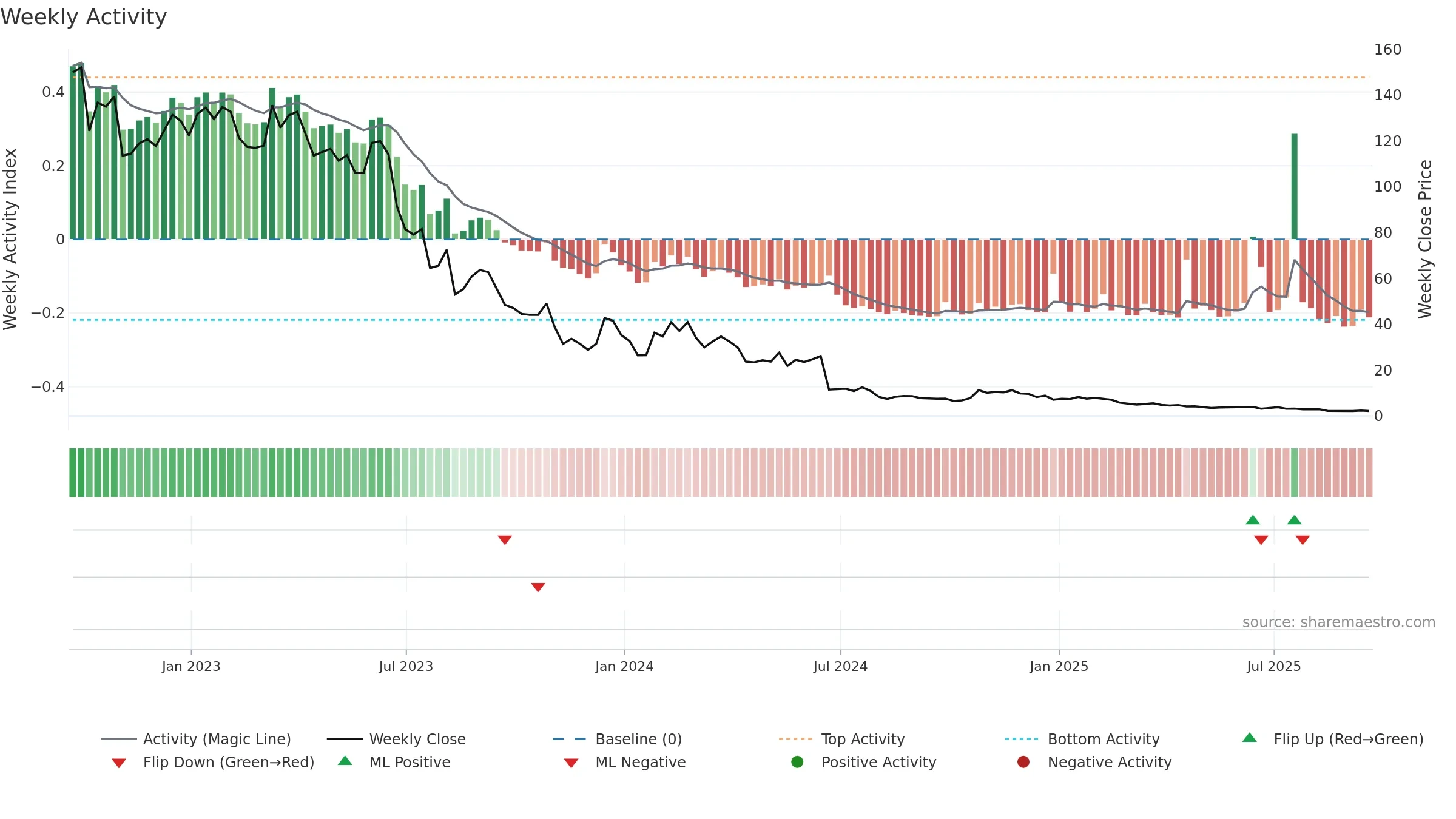Click the first green flip-up triangle before Jul 2025

(1253, 520)
